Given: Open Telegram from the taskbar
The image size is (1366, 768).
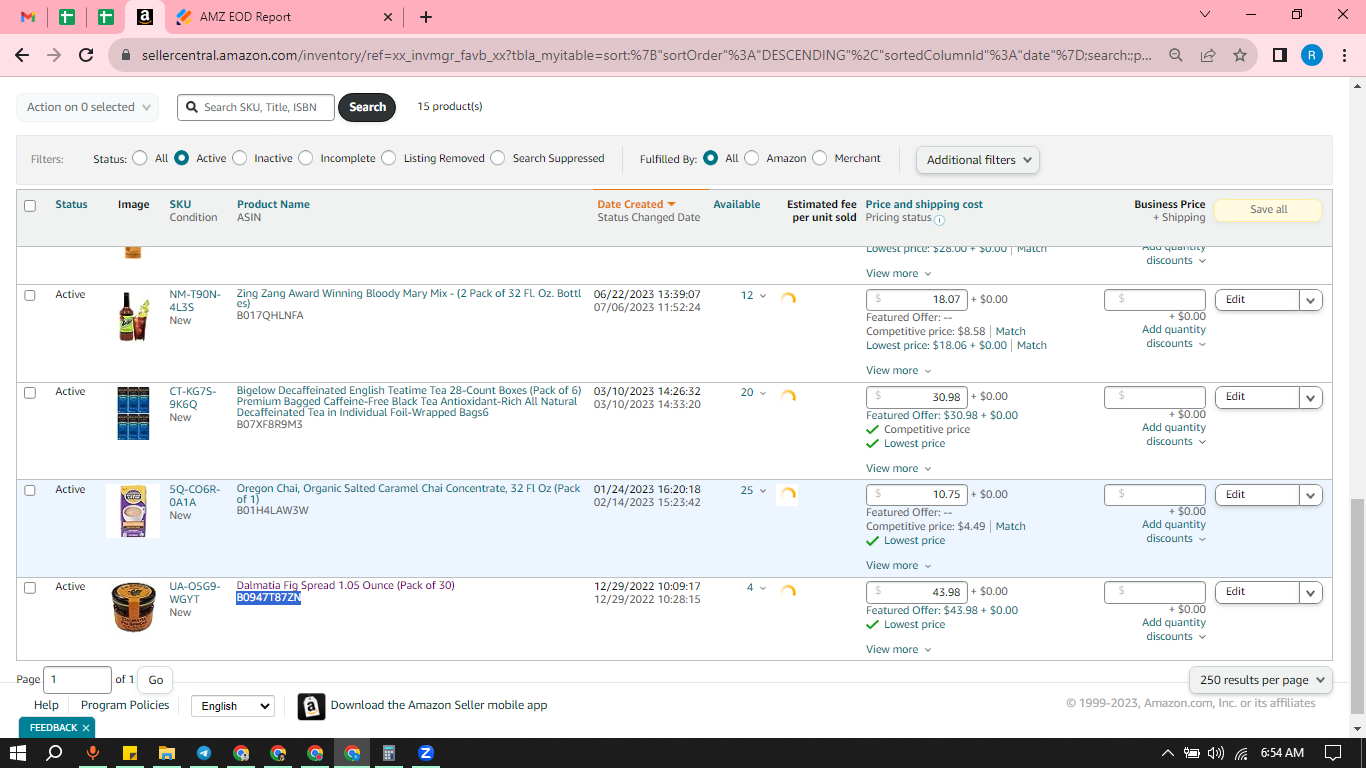Looking at the screenshot, I should (204, 753).
